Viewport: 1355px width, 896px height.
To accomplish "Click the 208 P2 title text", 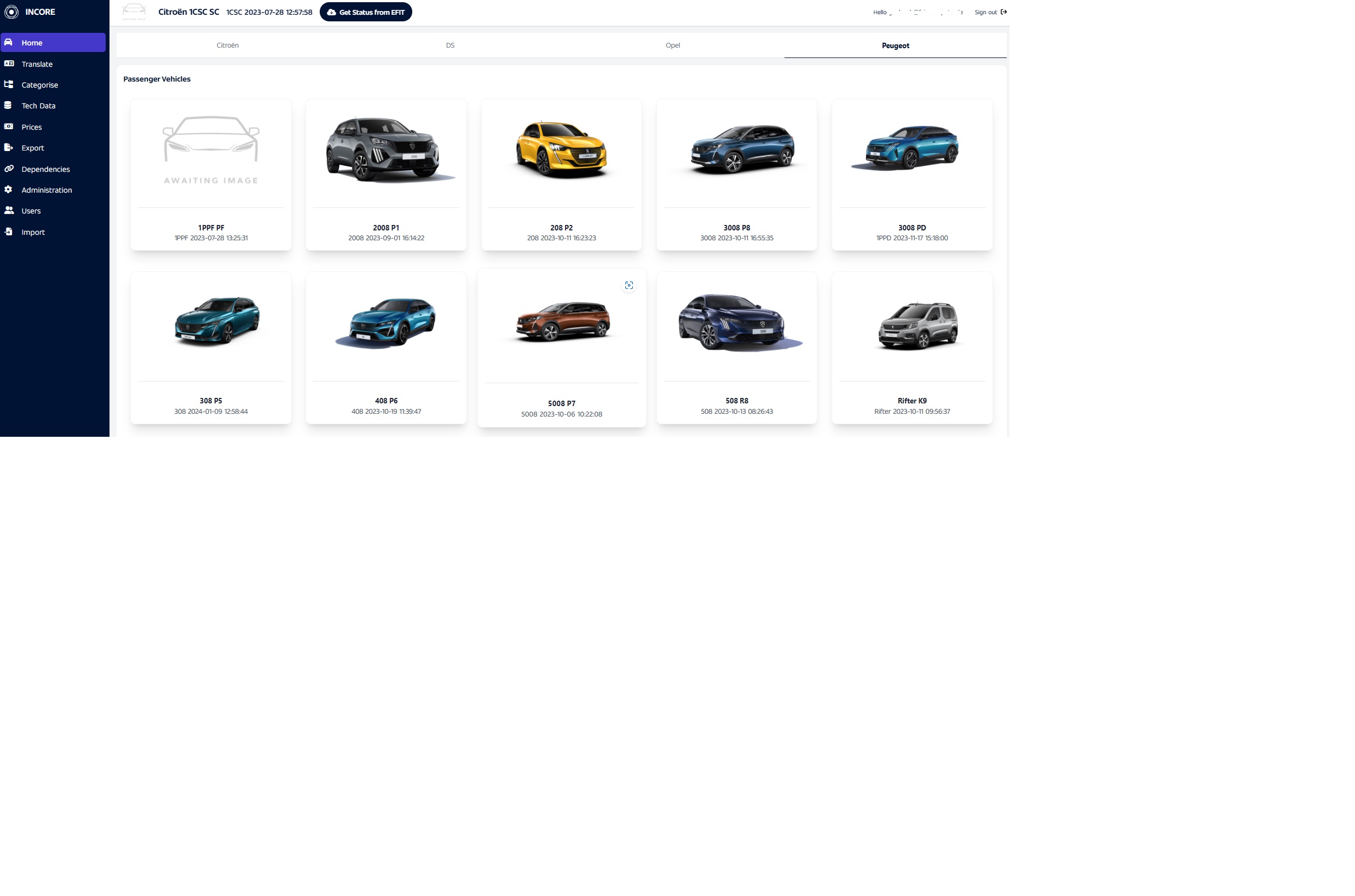I will 561,228.
